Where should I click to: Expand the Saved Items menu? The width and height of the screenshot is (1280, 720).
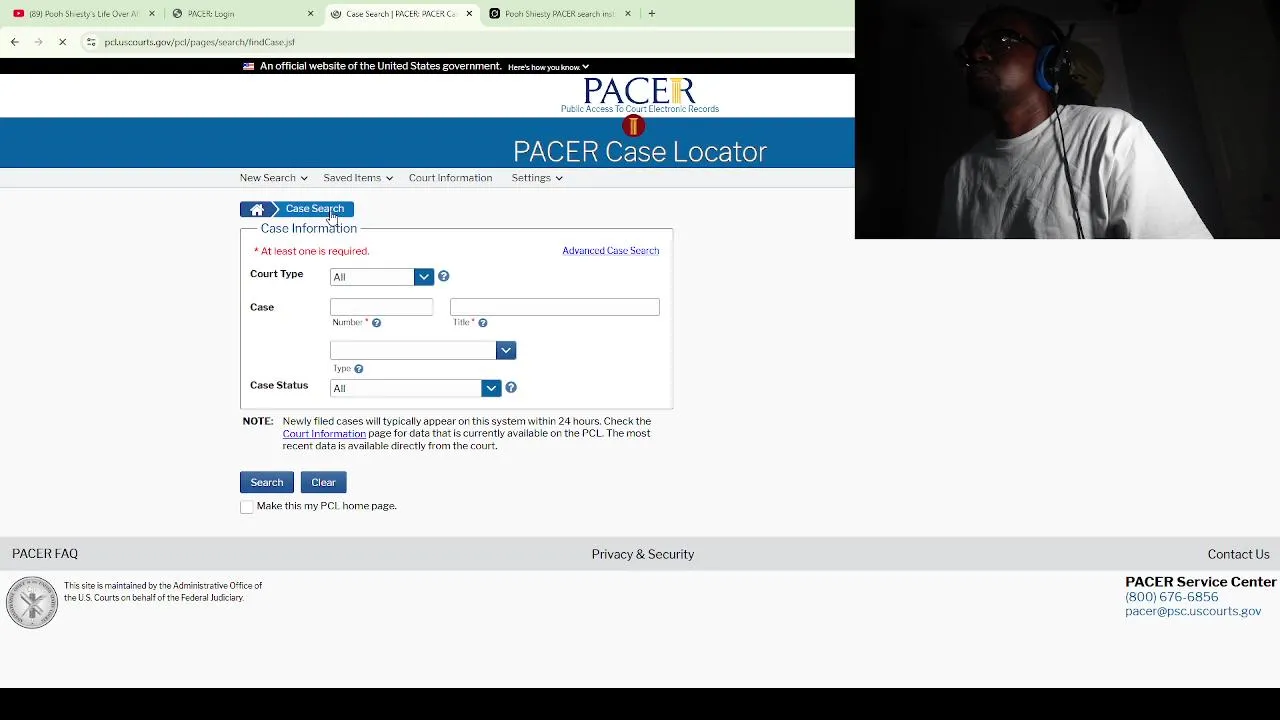tap(357, 178)
